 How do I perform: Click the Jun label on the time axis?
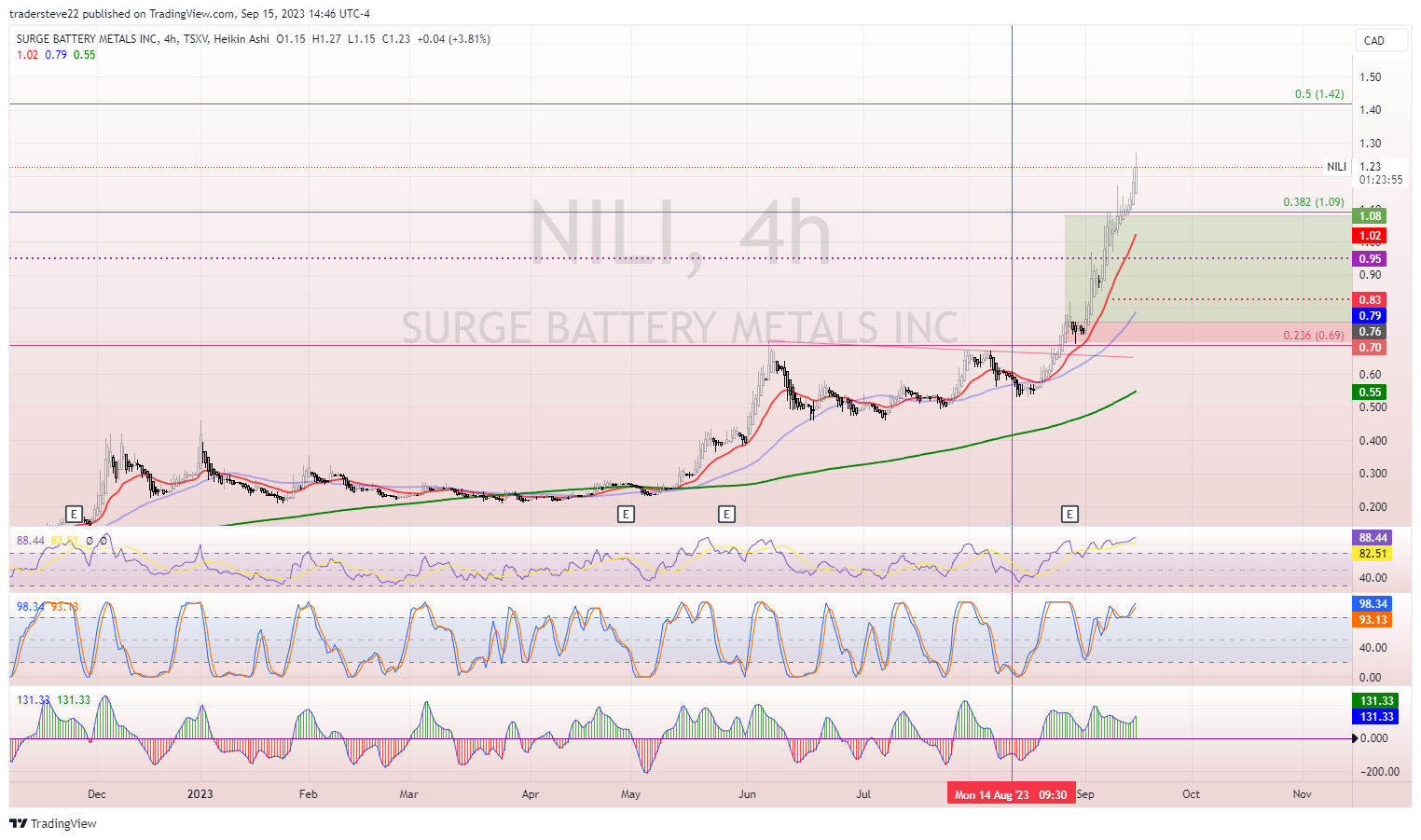(747, 794)
